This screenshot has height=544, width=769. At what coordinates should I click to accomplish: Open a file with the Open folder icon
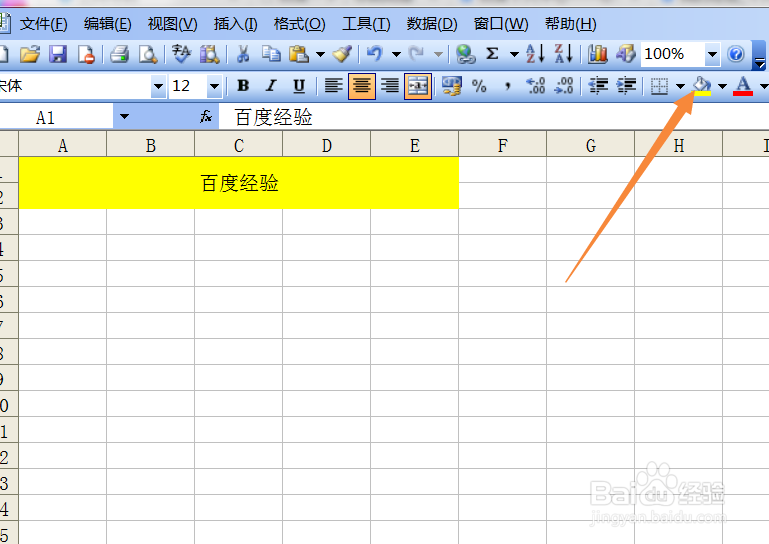click(x=30, y=54)
